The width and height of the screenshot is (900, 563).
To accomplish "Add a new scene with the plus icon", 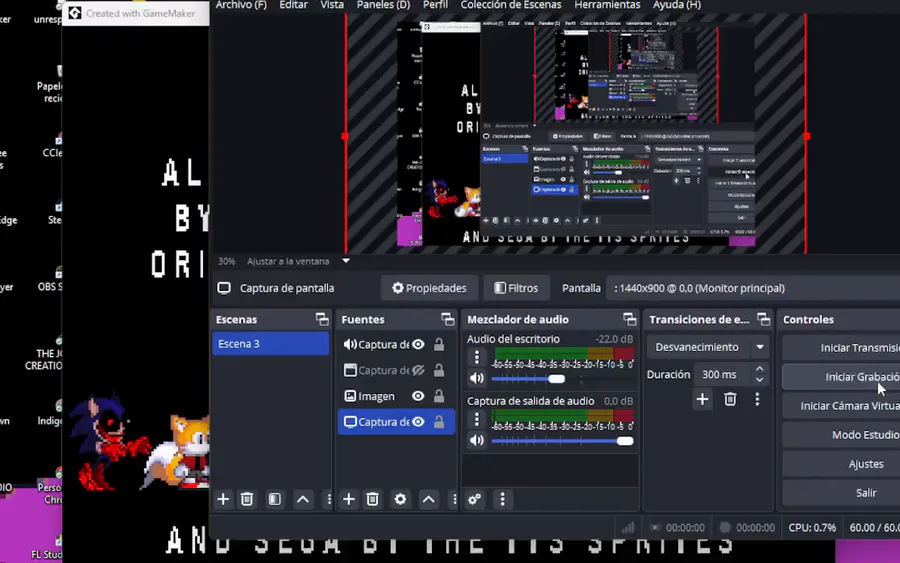I will [223, 499].
